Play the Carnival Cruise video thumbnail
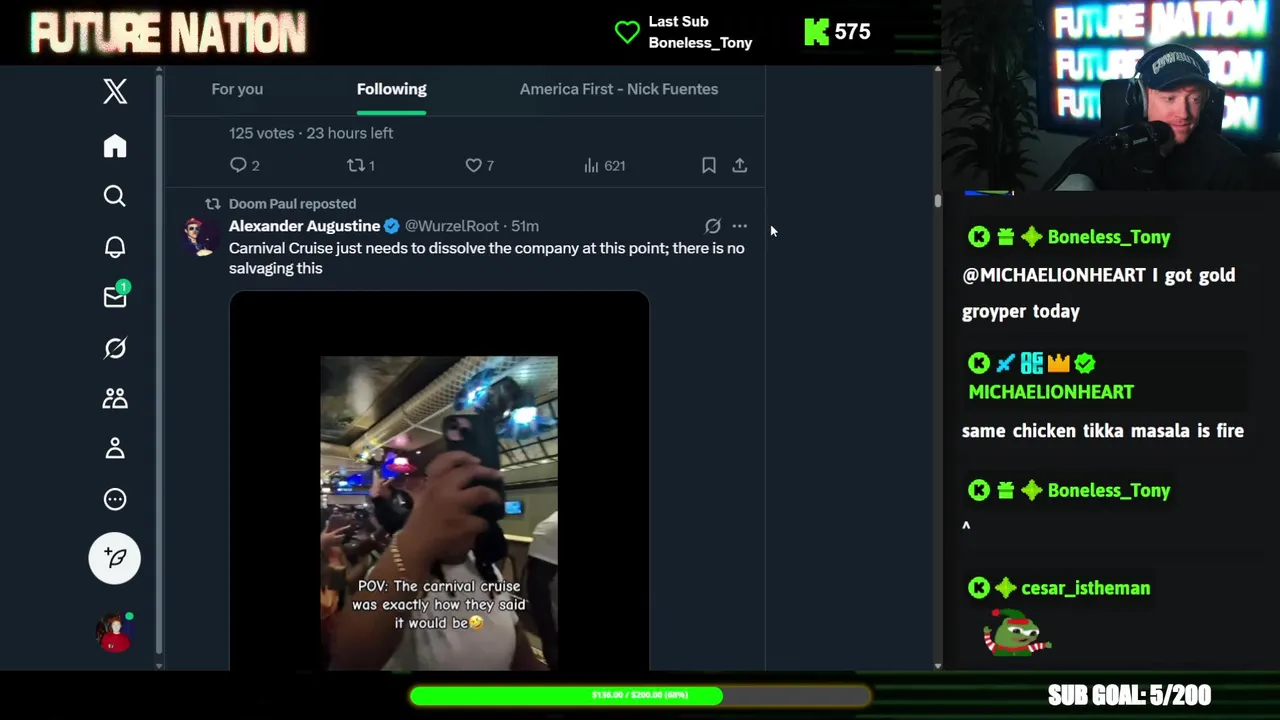1280x720 pixels. [439, 481]
